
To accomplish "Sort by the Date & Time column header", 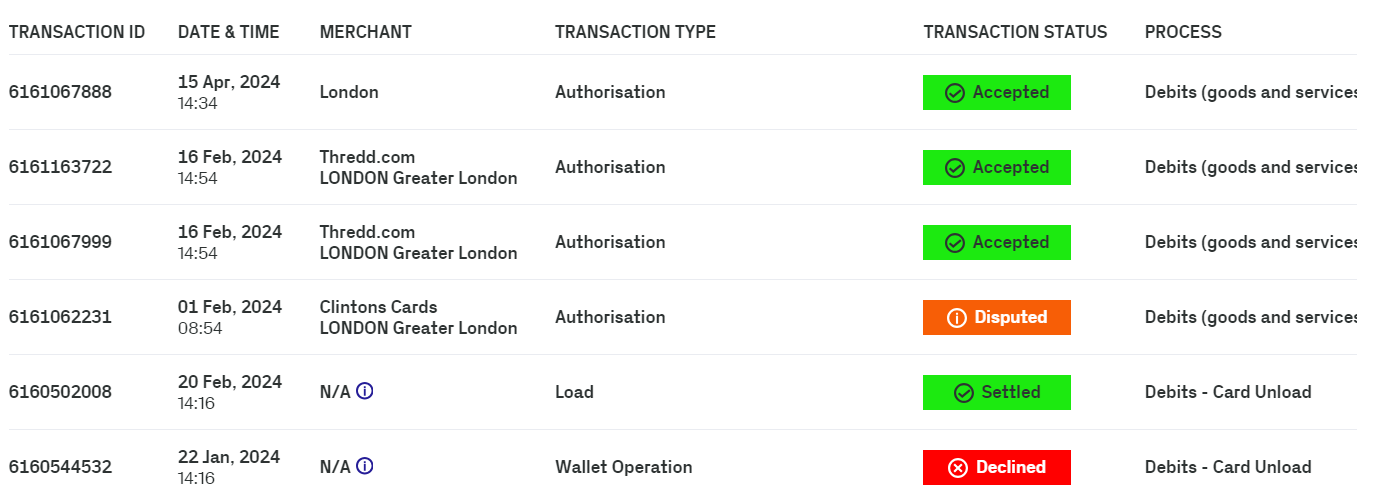I will [x=229, y=32].
